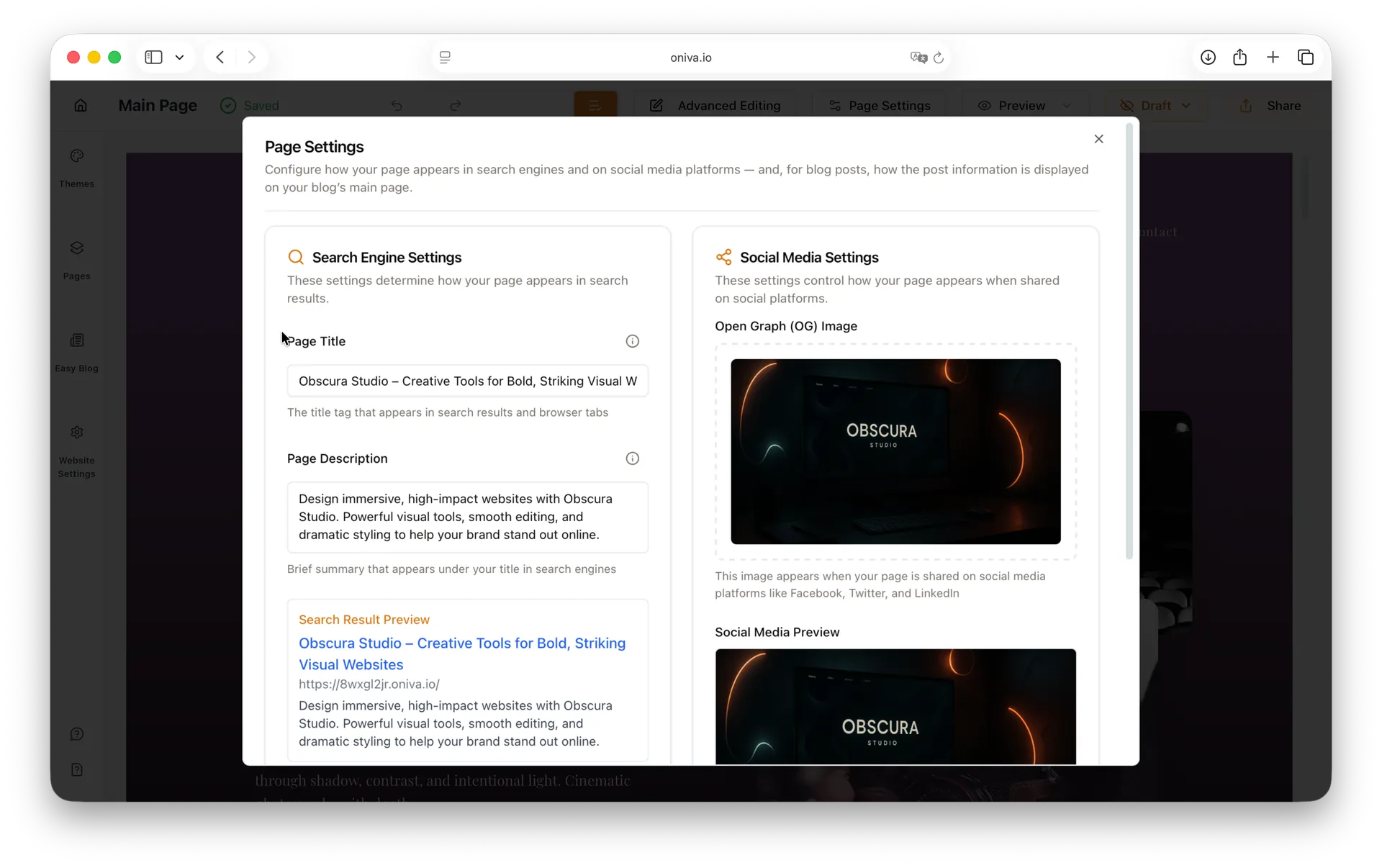Switch to the Advanced Editing tab
Screen dimensions: 1382x868
click(x=728, y=106)
